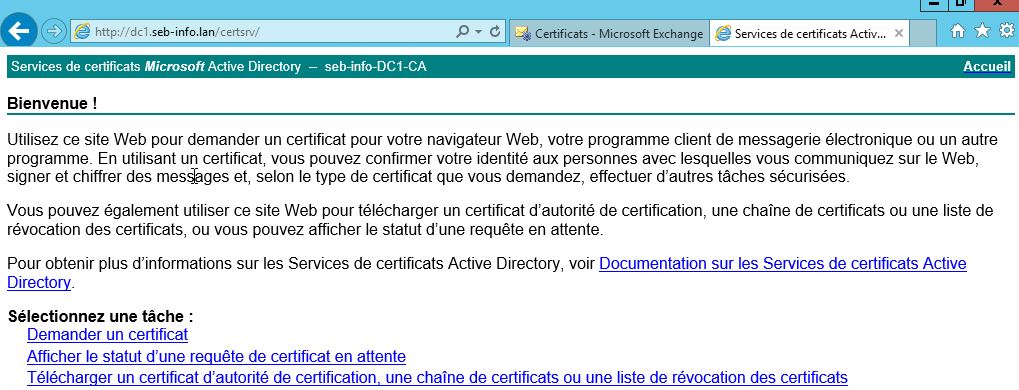Close the Services de certificats tab
The height and width of the screenshot is (390, 1019).
898,34
